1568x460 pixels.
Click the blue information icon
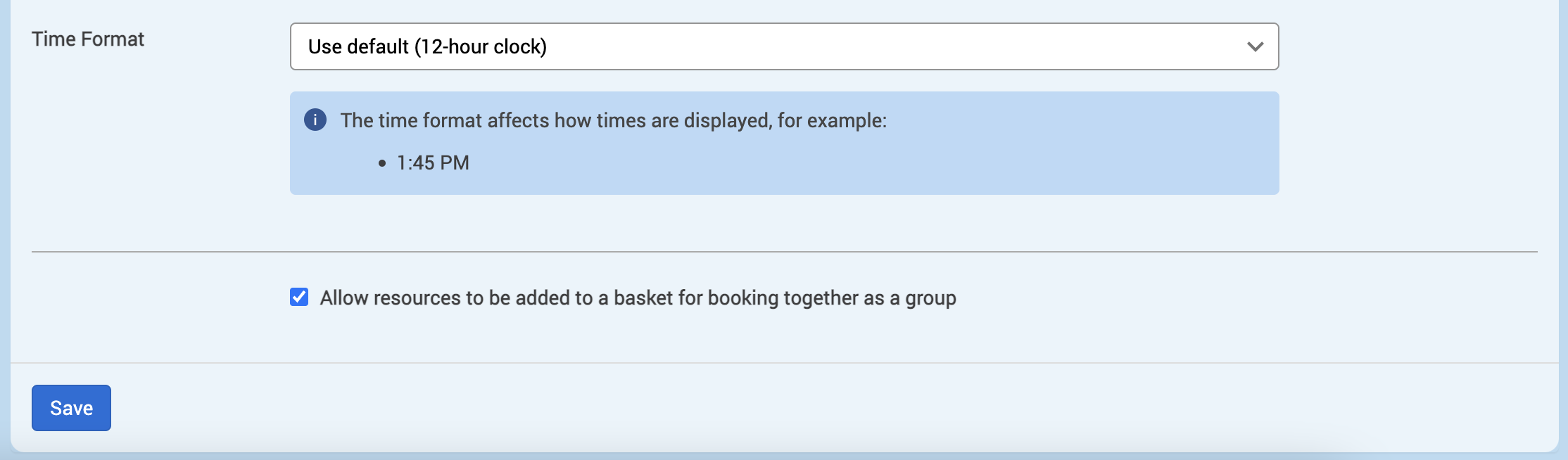(x=315, y=120)
